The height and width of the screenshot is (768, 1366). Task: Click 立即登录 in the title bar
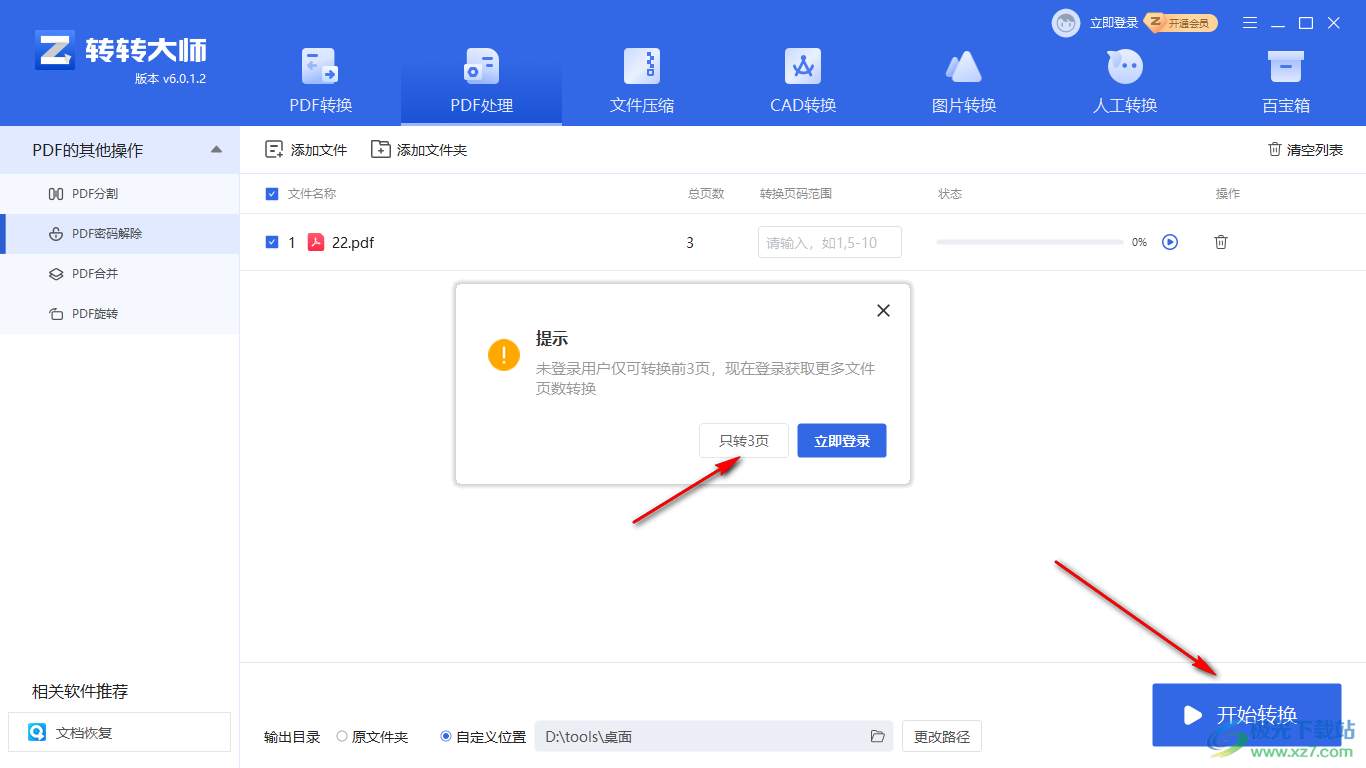(1114, 23)
